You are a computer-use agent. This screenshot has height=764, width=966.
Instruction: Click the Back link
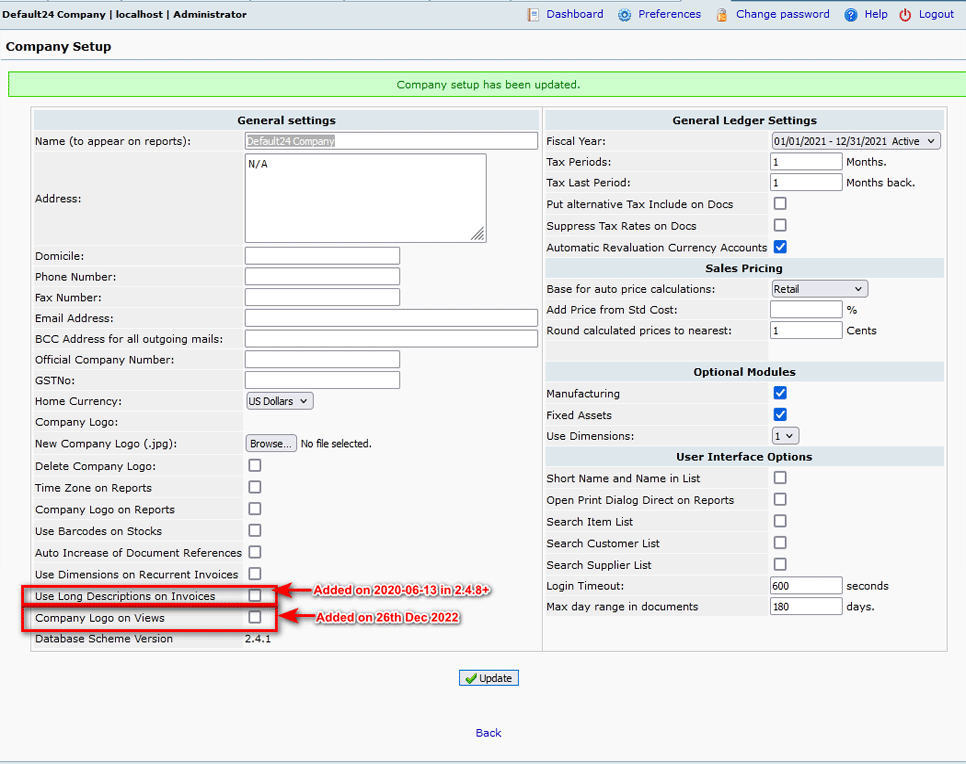point(488,733)
